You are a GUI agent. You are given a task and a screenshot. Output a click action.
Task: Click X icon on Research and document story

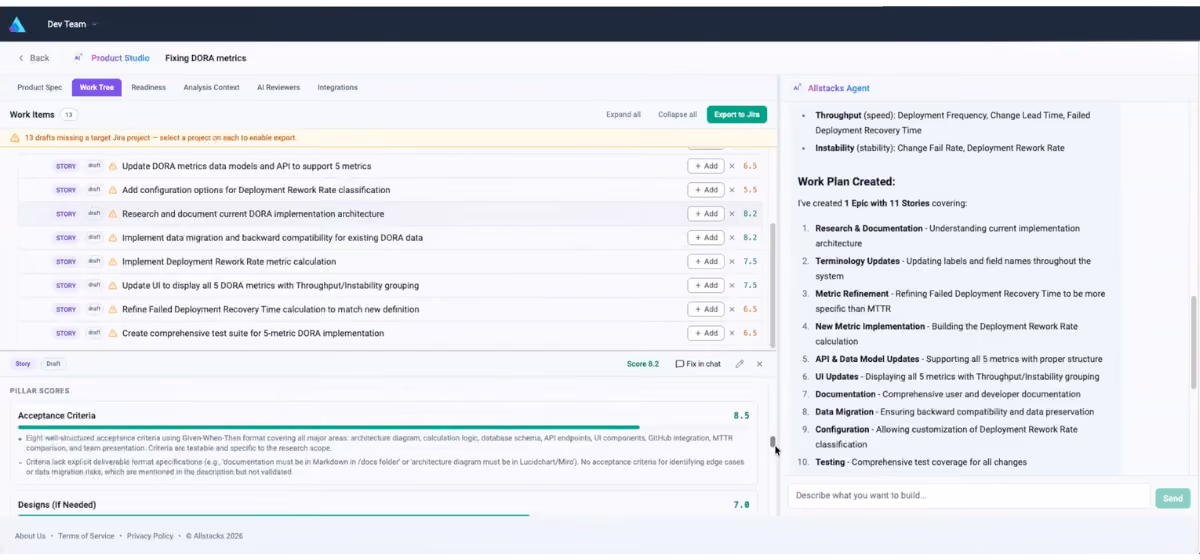click(732, 214)
